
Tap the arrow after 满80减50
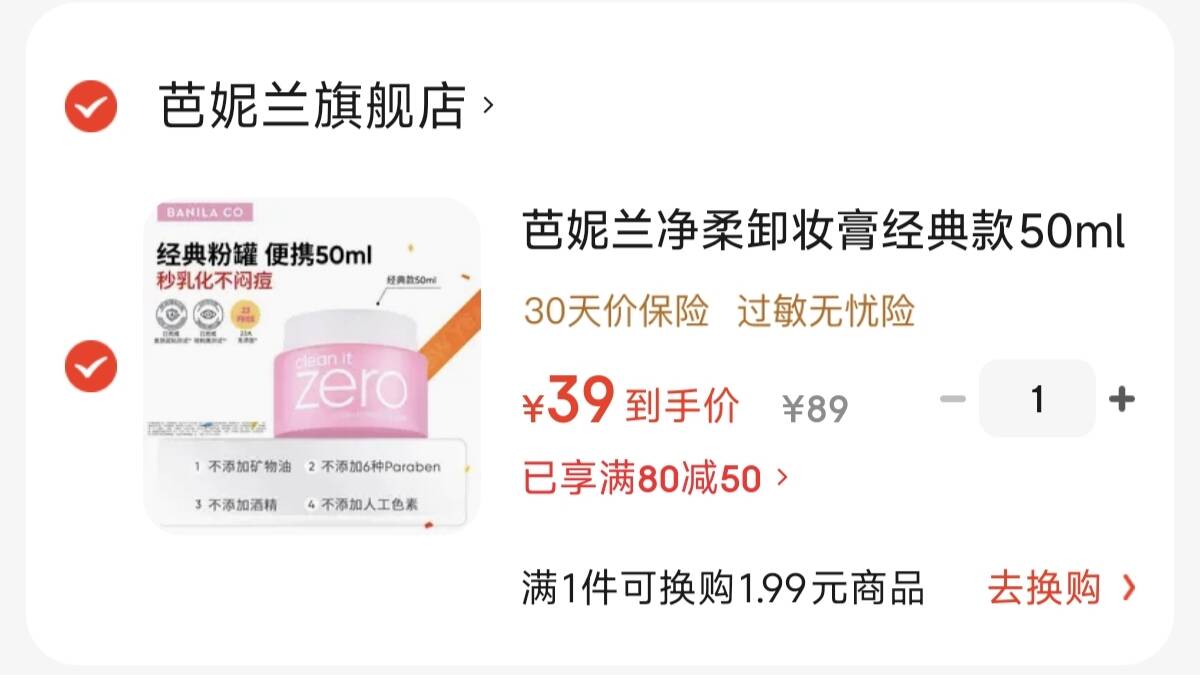(x=781, y=479)
